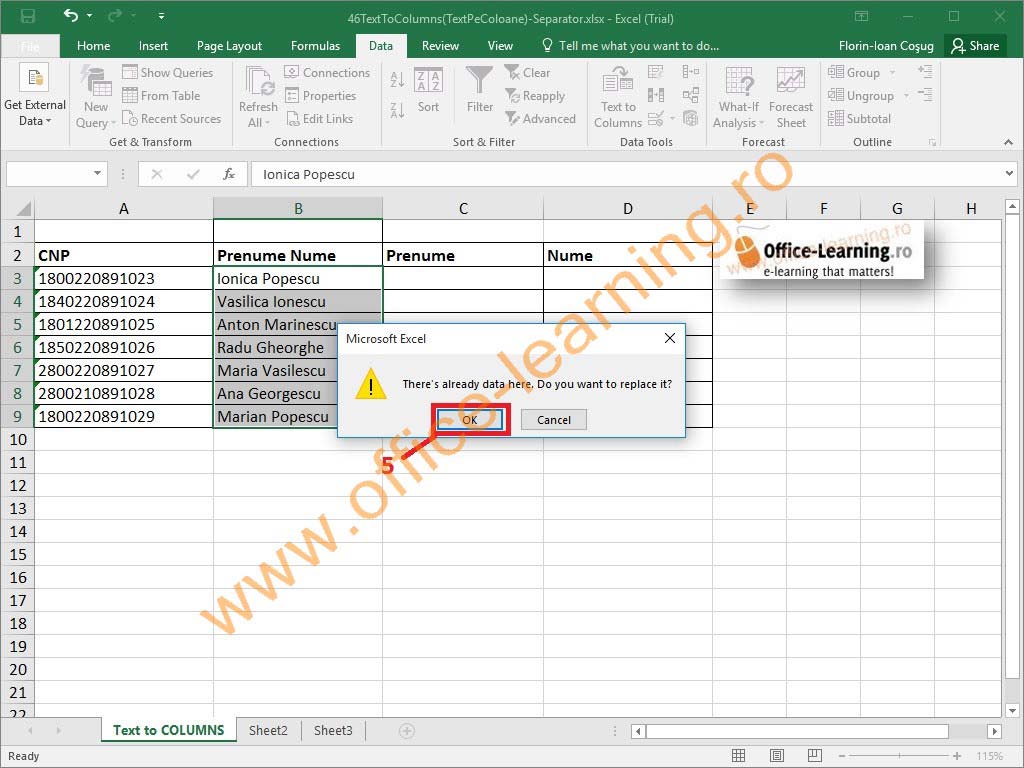
Task: Open Advanced filter options
Action: 540,119
